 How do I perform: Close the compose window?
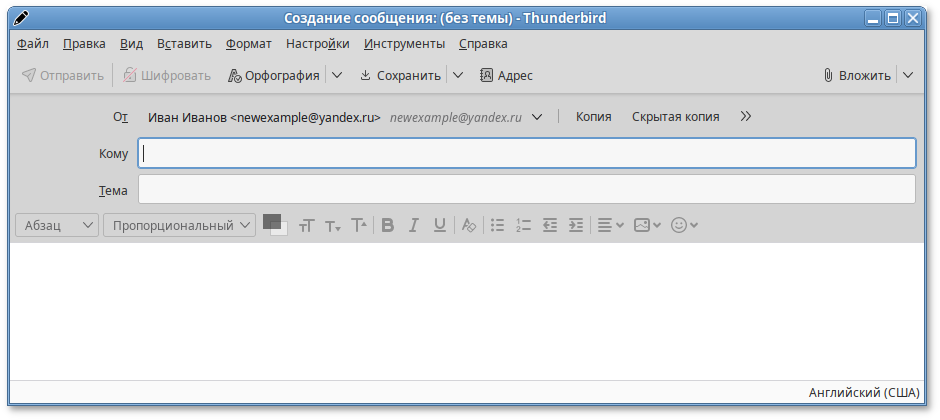(912, 19)
